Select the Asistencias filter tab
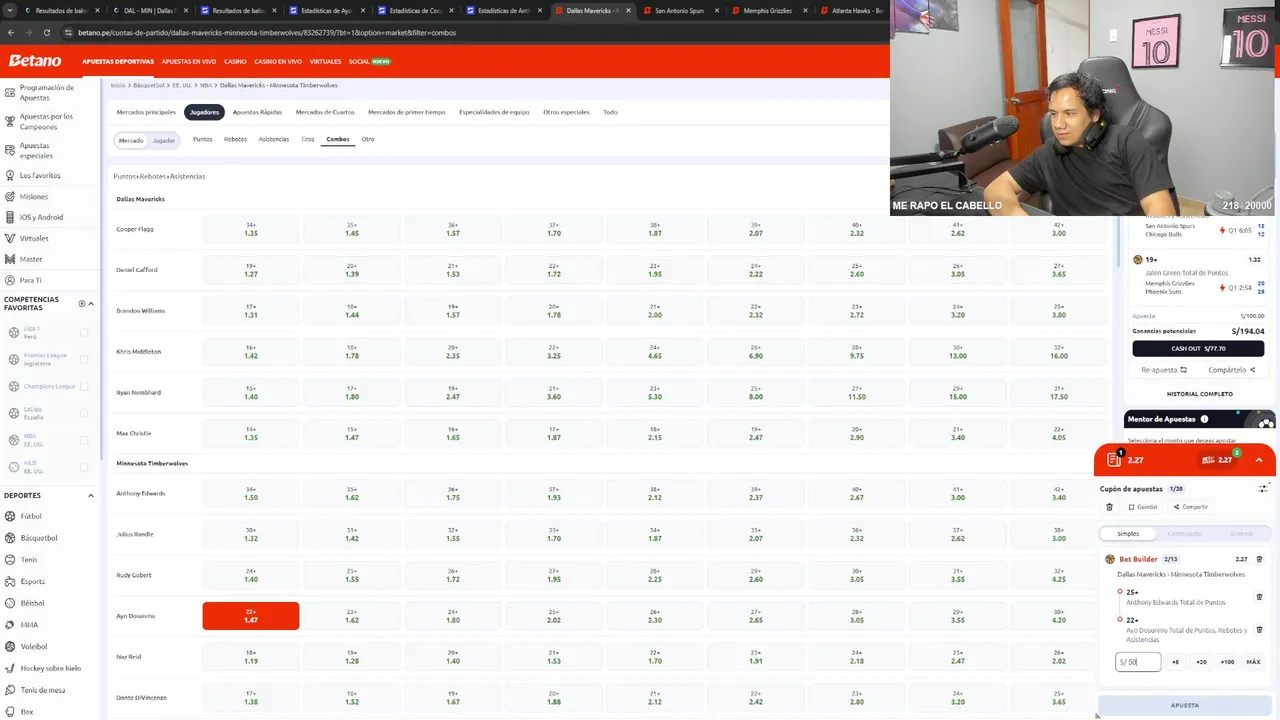 point(274,139)
